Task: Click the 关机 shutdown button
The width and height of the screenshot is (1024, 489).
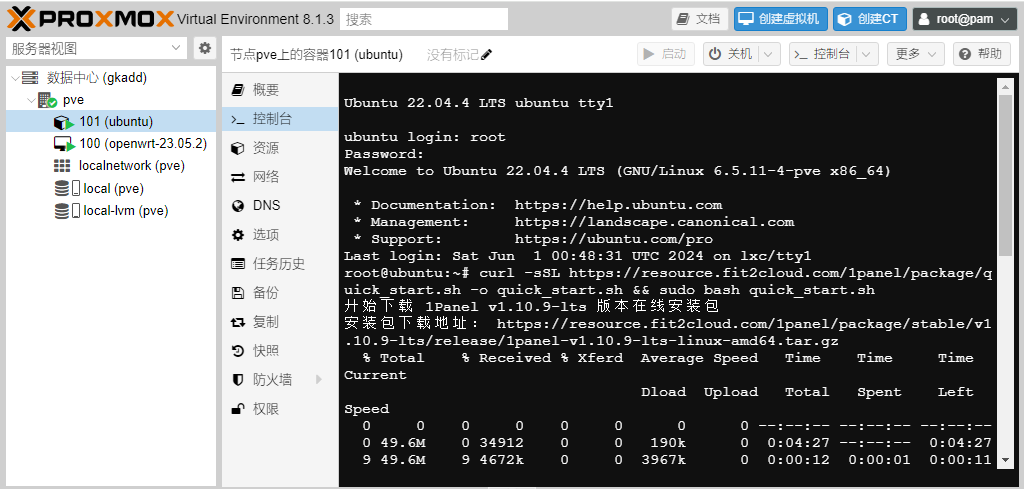Action: coord(731,54)
